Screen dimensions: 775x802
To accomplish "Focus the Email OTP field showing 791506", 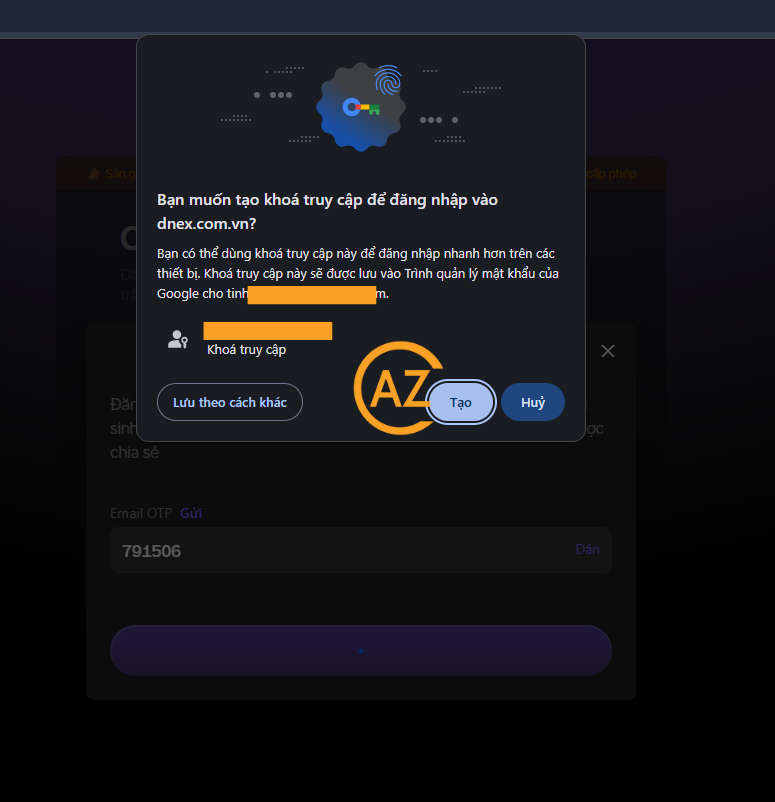I will [x=361, y=550].
